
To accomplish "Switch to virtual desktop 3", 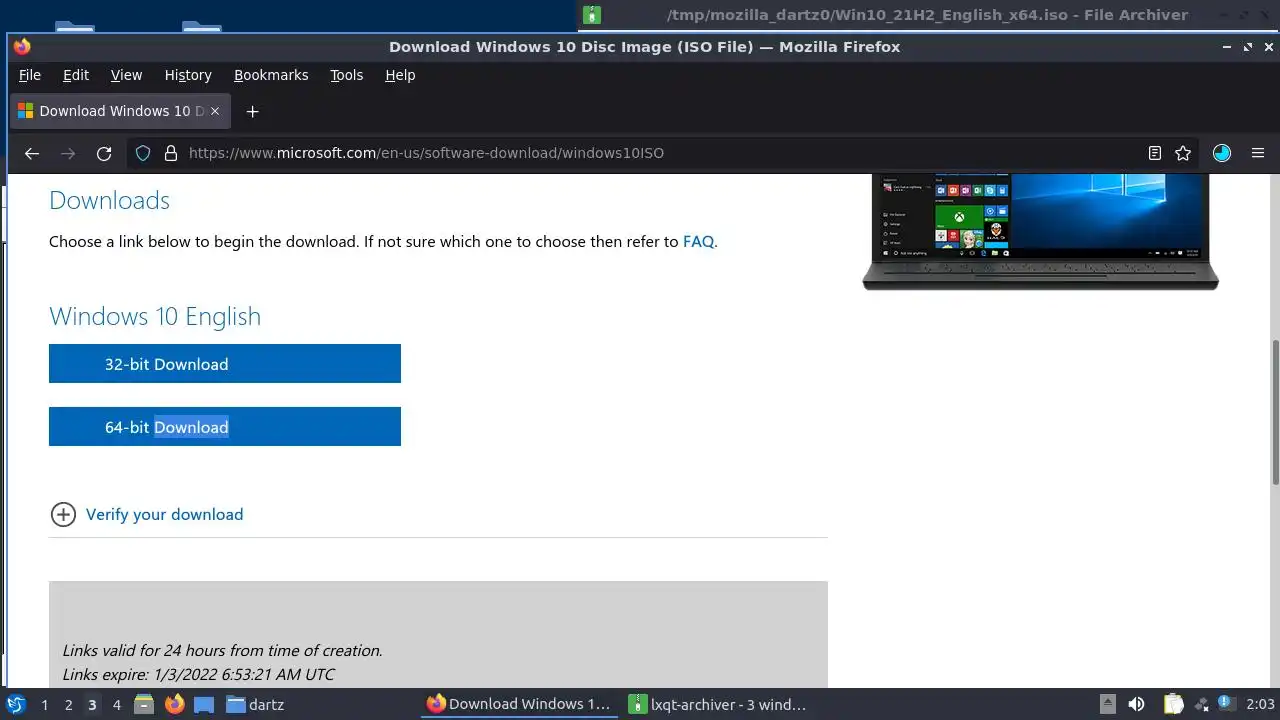I will tap(92, 705).
